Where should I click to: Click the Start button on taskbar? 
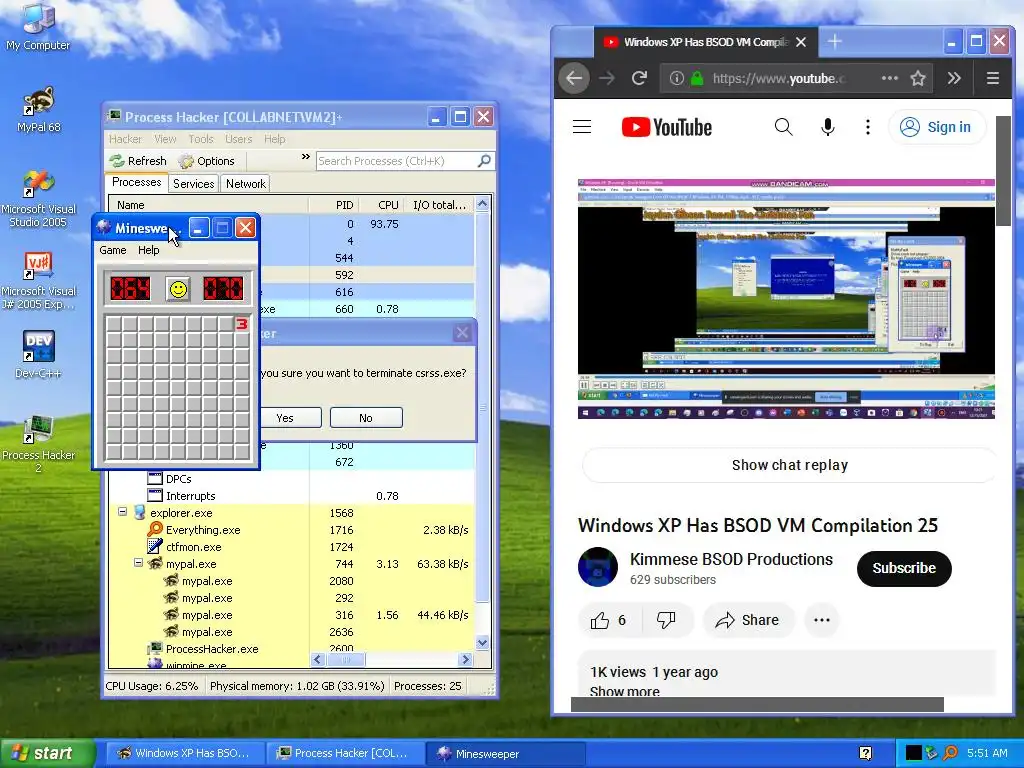point(46,753)
